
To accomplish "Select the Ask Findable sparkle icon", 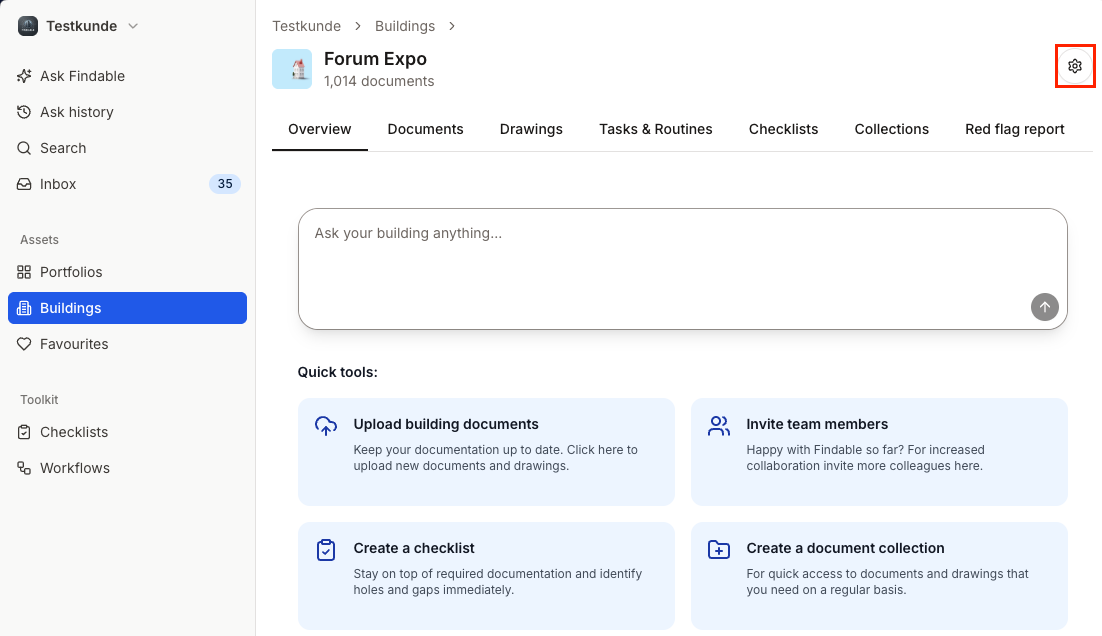I will pyautogui.click(x=22, y=75).
